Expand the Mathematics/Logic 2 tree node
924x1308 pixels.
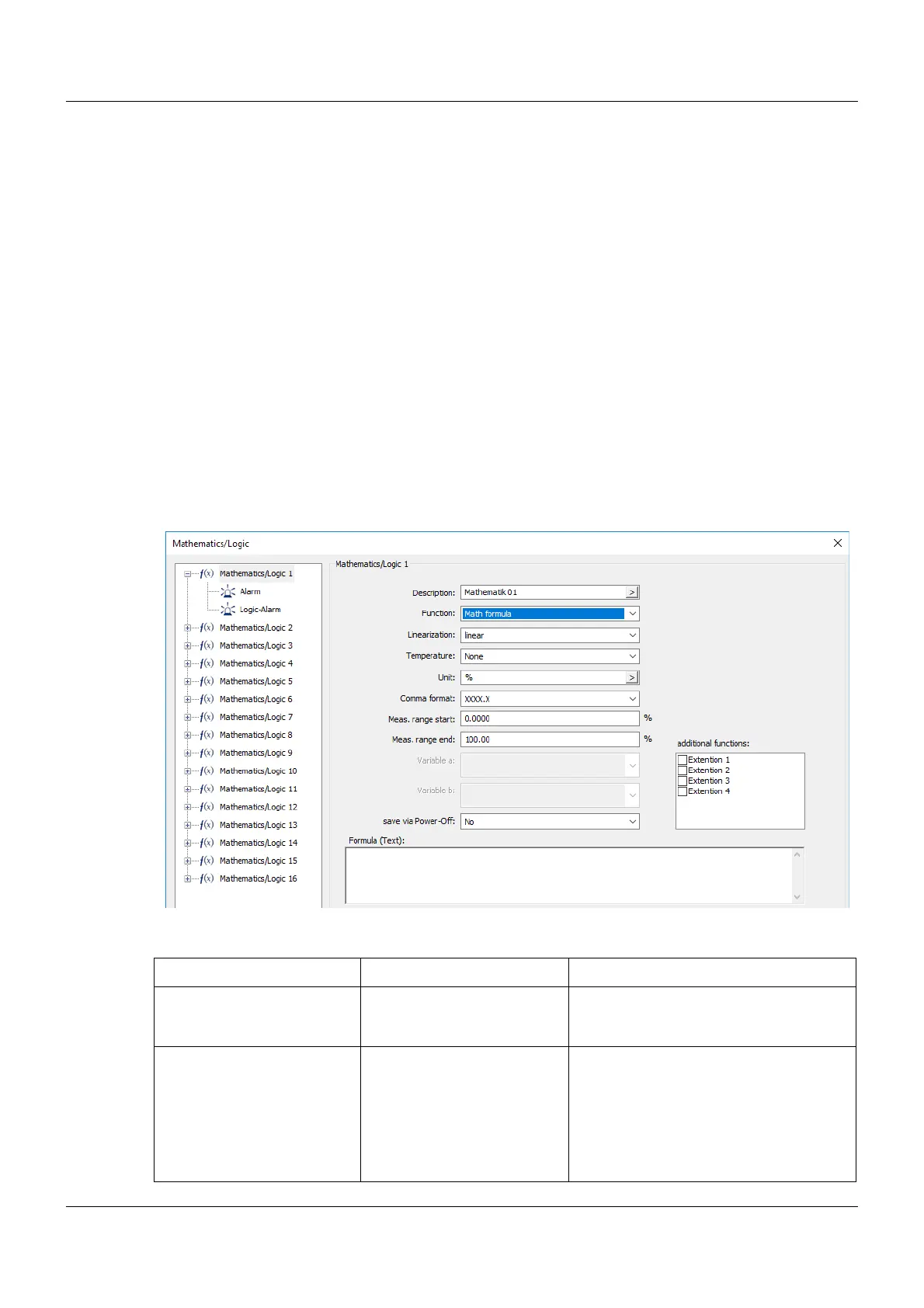coord(187,628)
